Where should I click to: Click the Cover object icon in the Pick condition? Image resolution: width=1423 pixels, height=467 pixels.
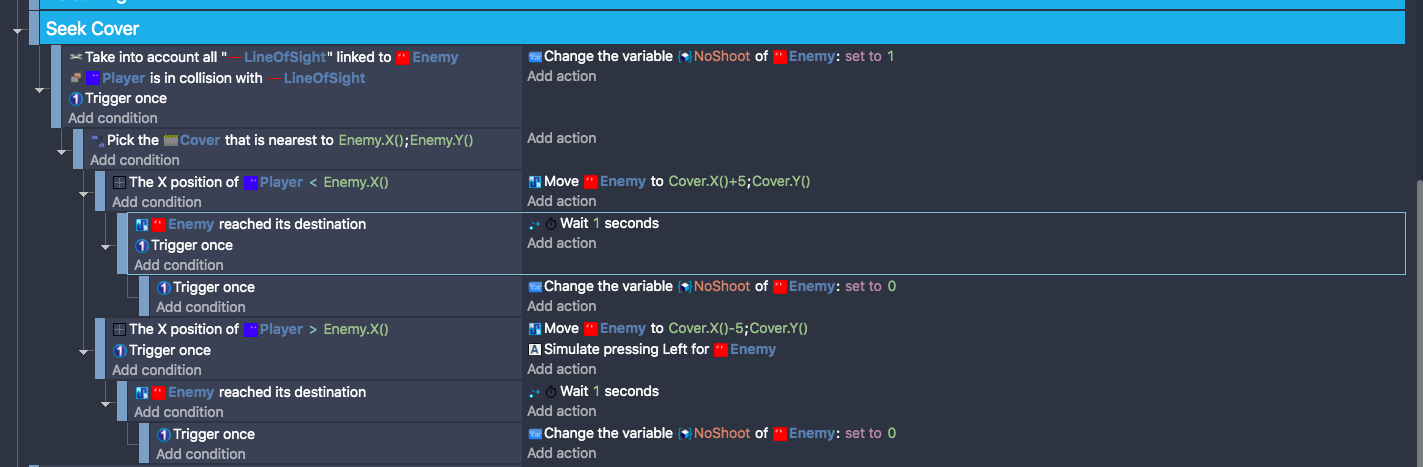[171, 141]
